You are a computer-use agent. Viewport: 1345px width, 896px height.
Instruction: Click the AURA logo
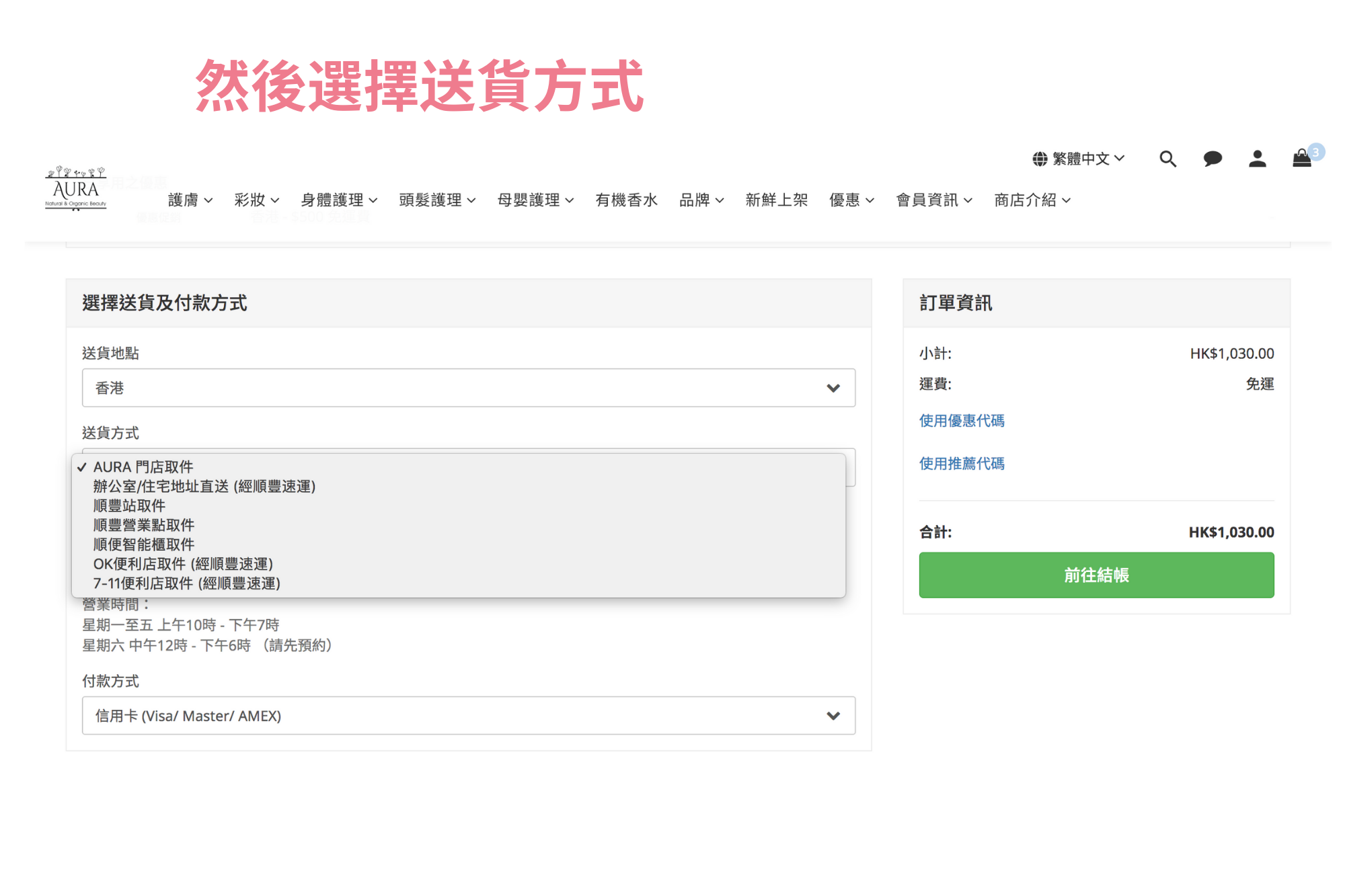pos(76,190)
